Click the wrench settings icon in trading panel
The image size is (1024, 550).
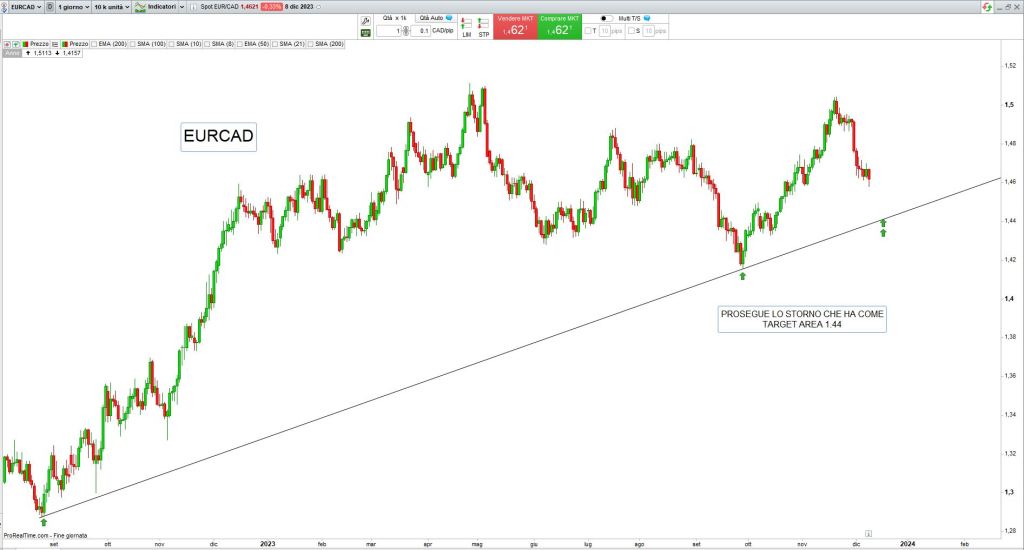point(366,19)
